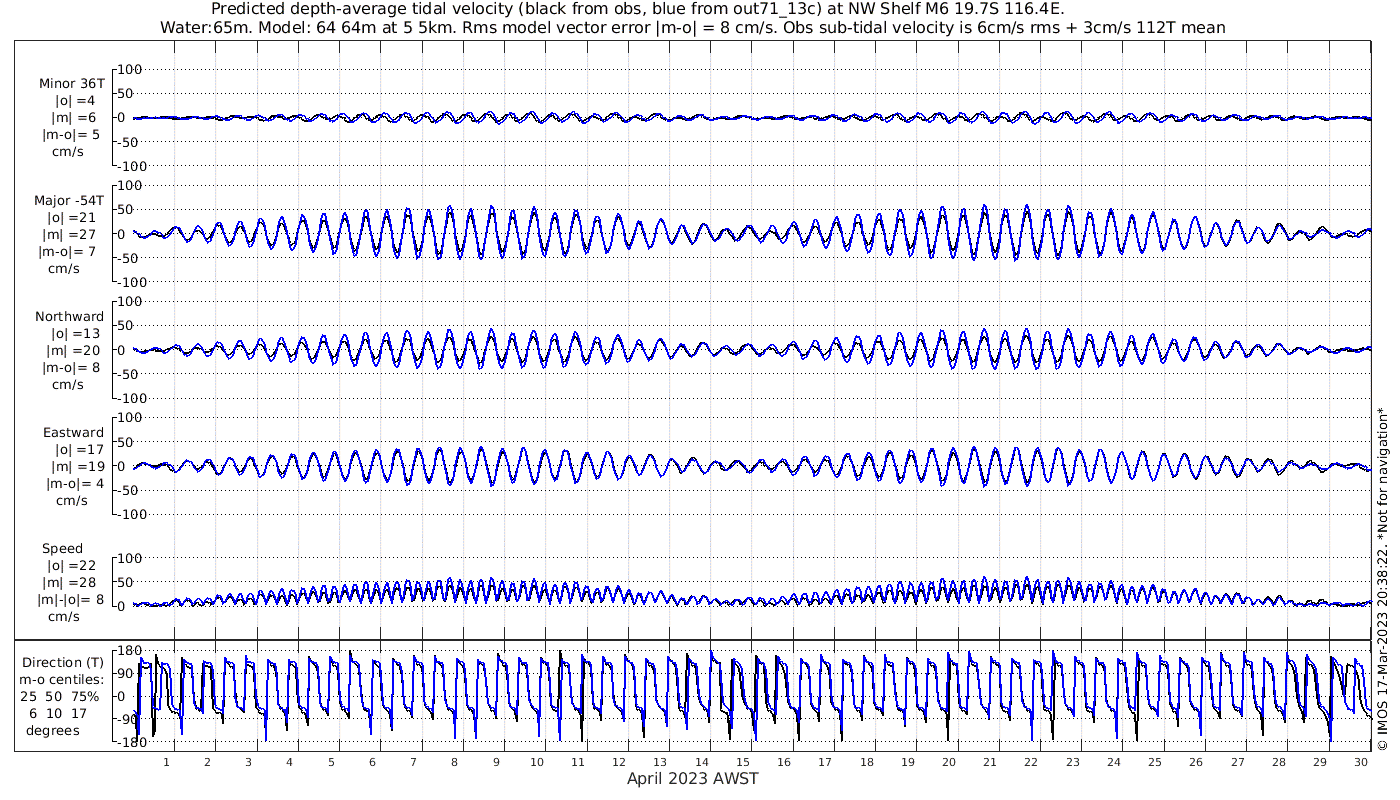Select the "Direction (T)" panel label
The image size is (1400, 800).
65,662
